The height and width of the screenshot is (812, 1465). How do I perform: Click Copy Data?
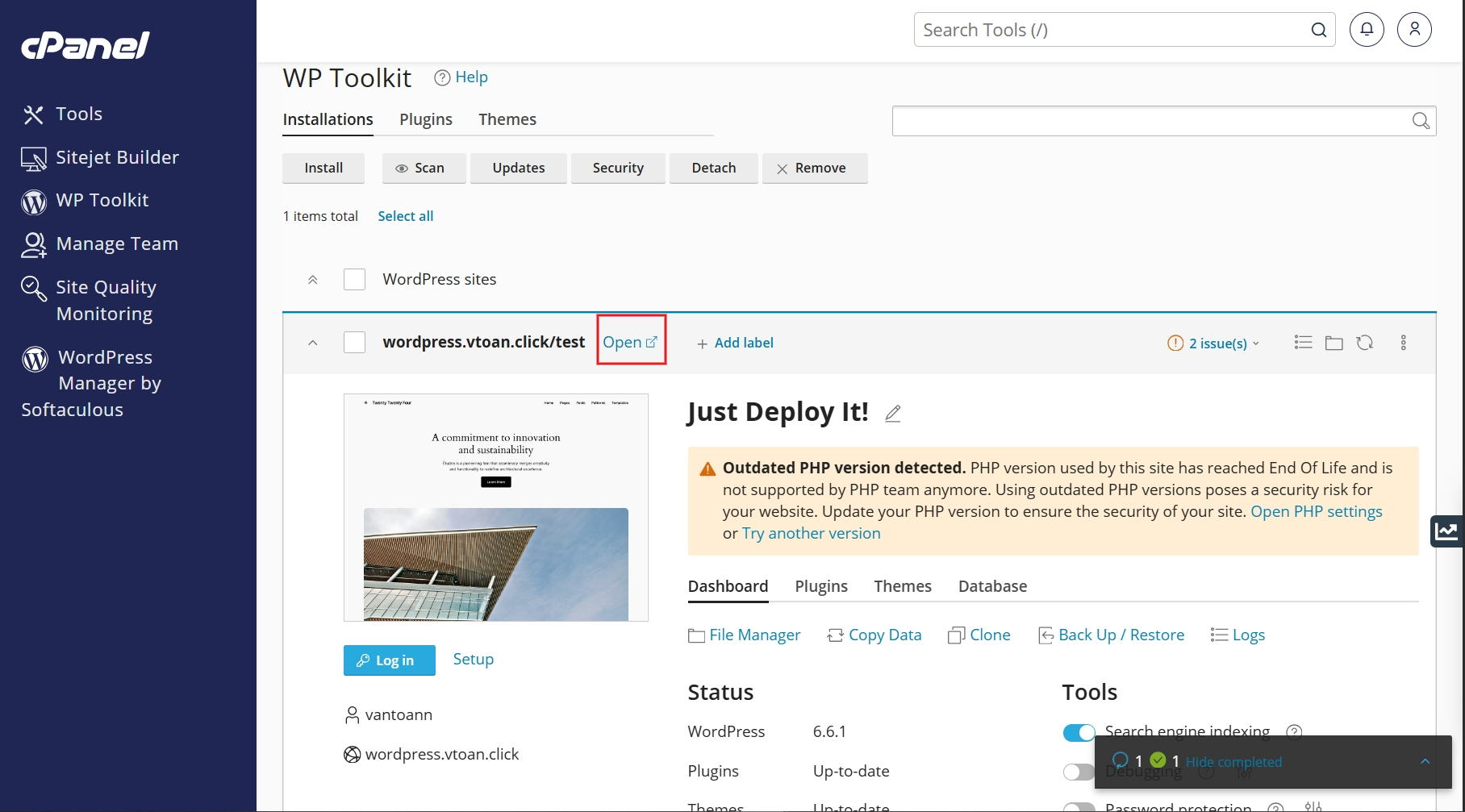[874, 635]
